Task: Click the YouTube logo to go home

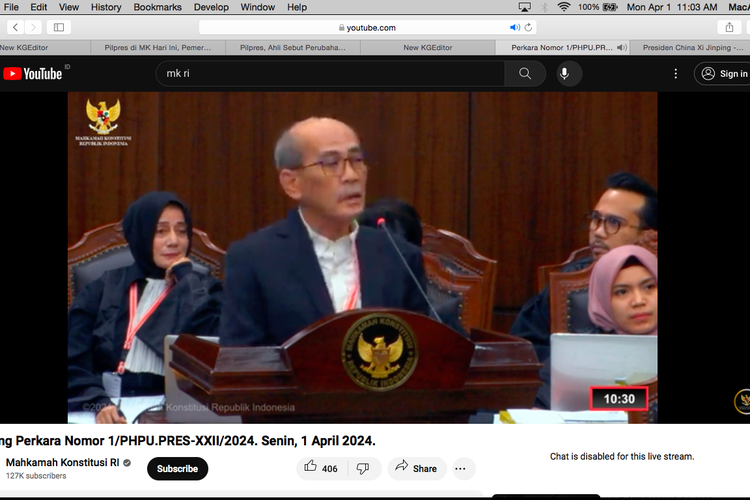Action: click(x=34, y=73)
